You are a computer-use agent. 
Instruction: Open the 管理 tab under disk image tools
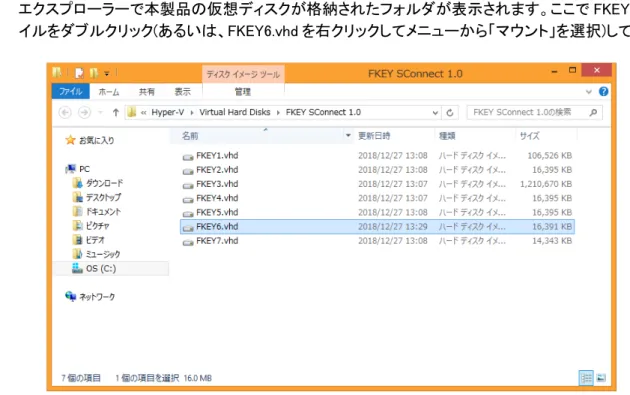[x=243, y=92]
